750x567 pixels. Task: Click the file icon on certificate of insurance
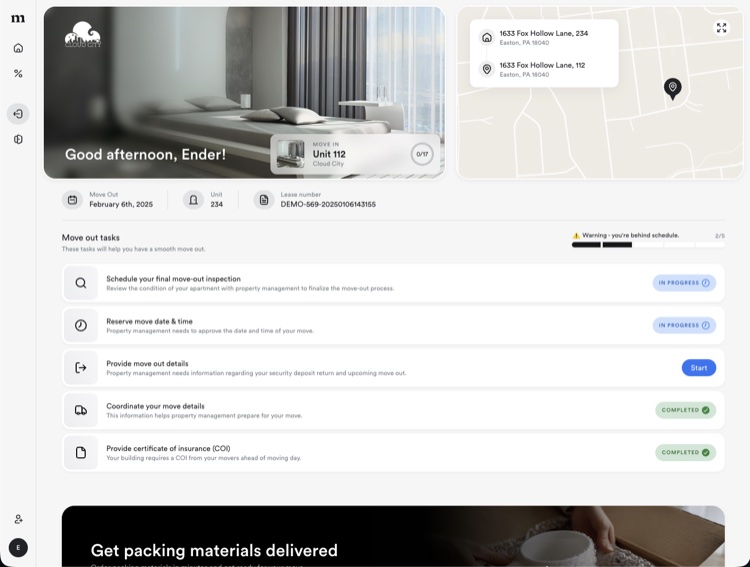coord(81,452)
